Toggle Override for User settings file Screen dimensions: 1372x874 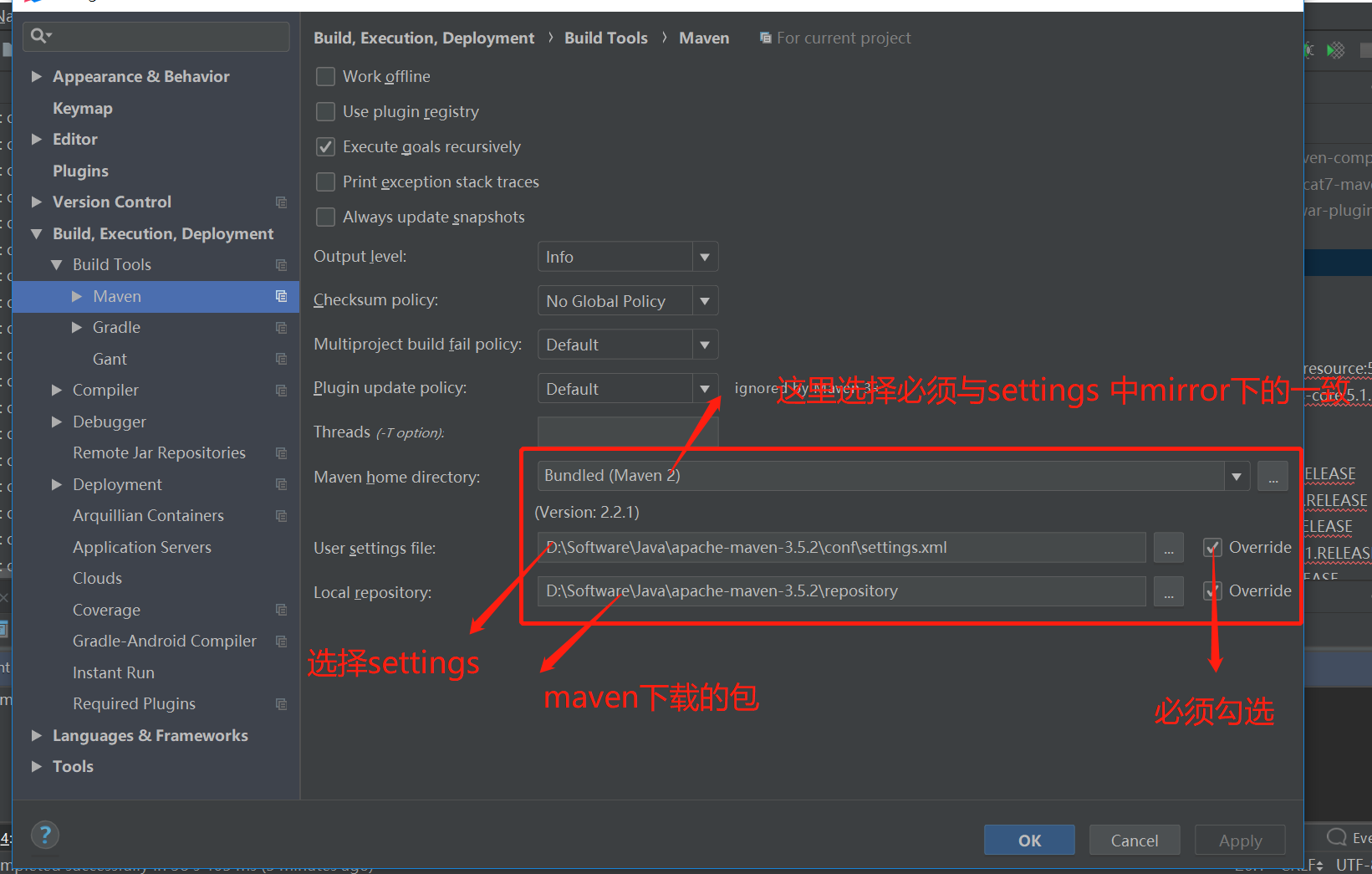tap(1212, 548)
